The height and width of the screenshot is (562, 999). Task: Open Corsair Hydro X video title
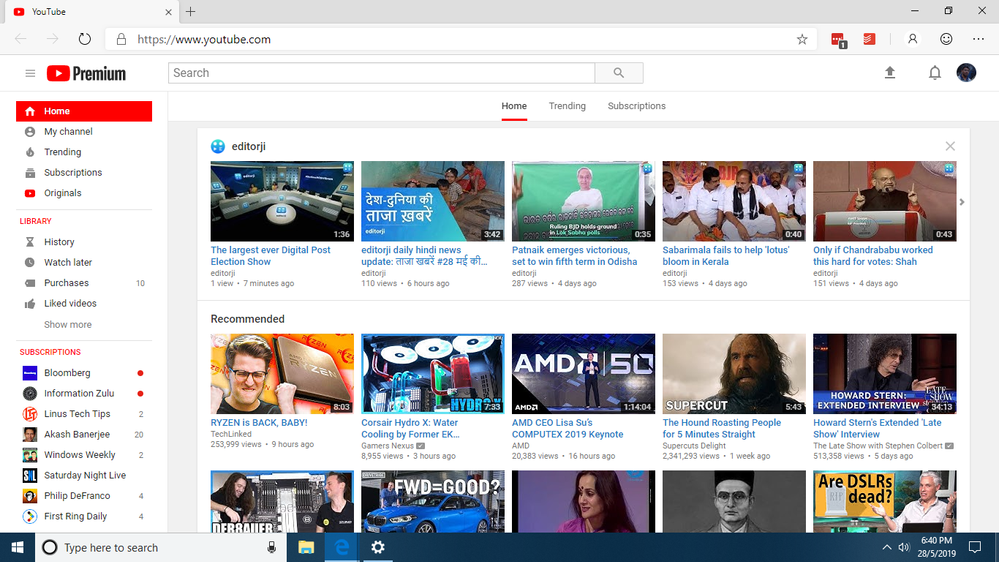tap(410, 428)
